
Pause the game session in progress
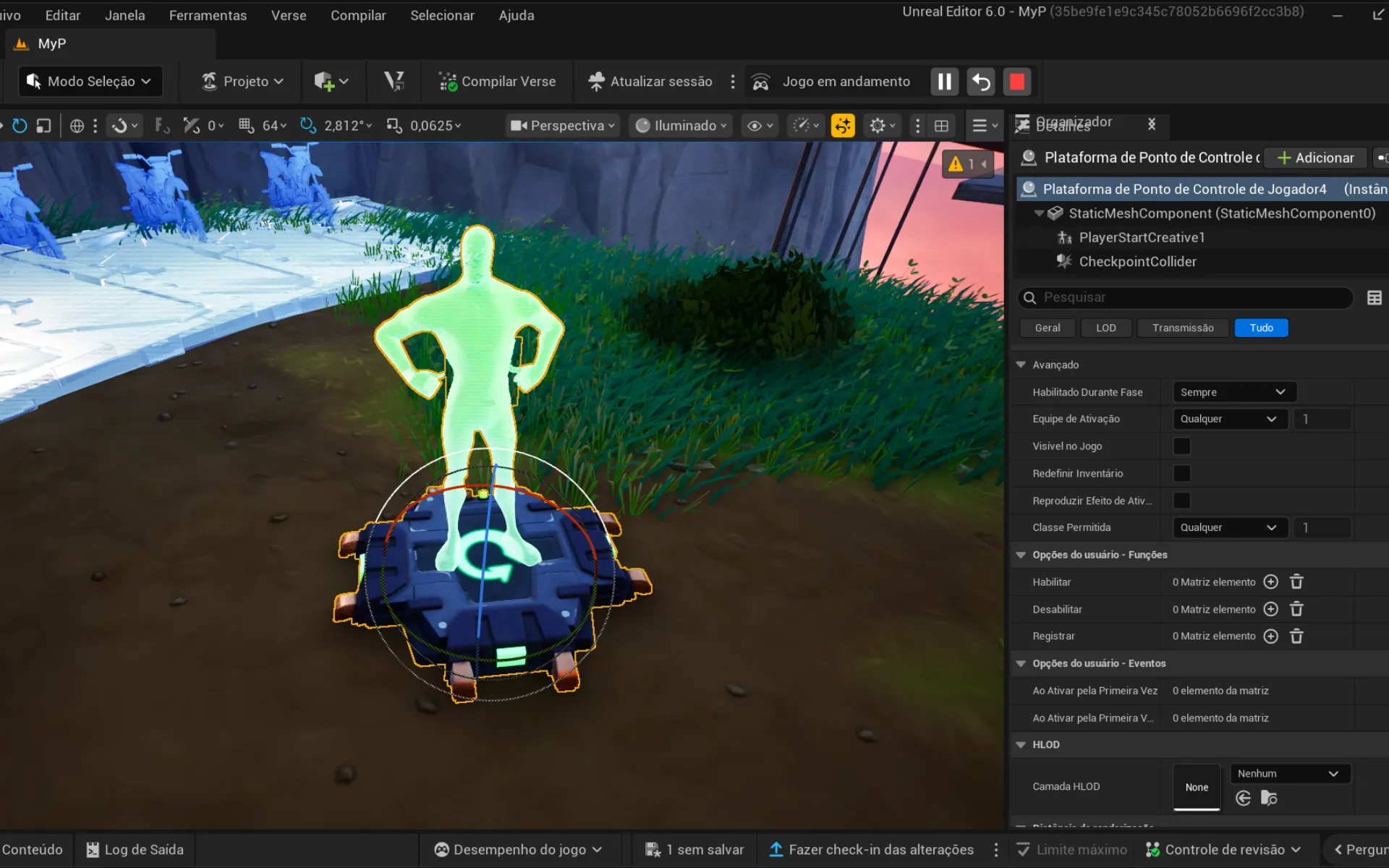[x=944, y=82]
